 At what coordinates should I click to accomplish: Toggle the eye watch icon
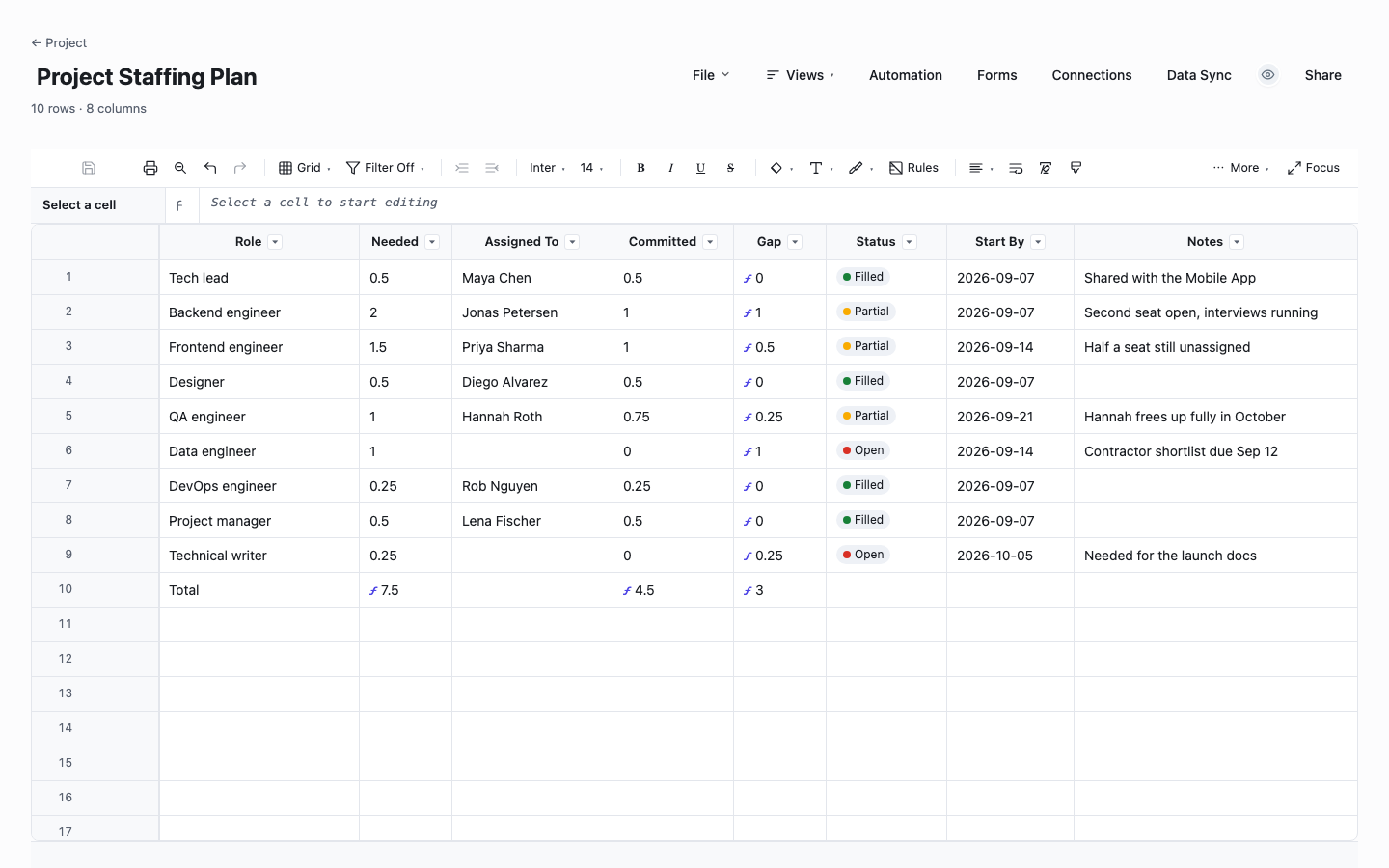(1268, 75)
